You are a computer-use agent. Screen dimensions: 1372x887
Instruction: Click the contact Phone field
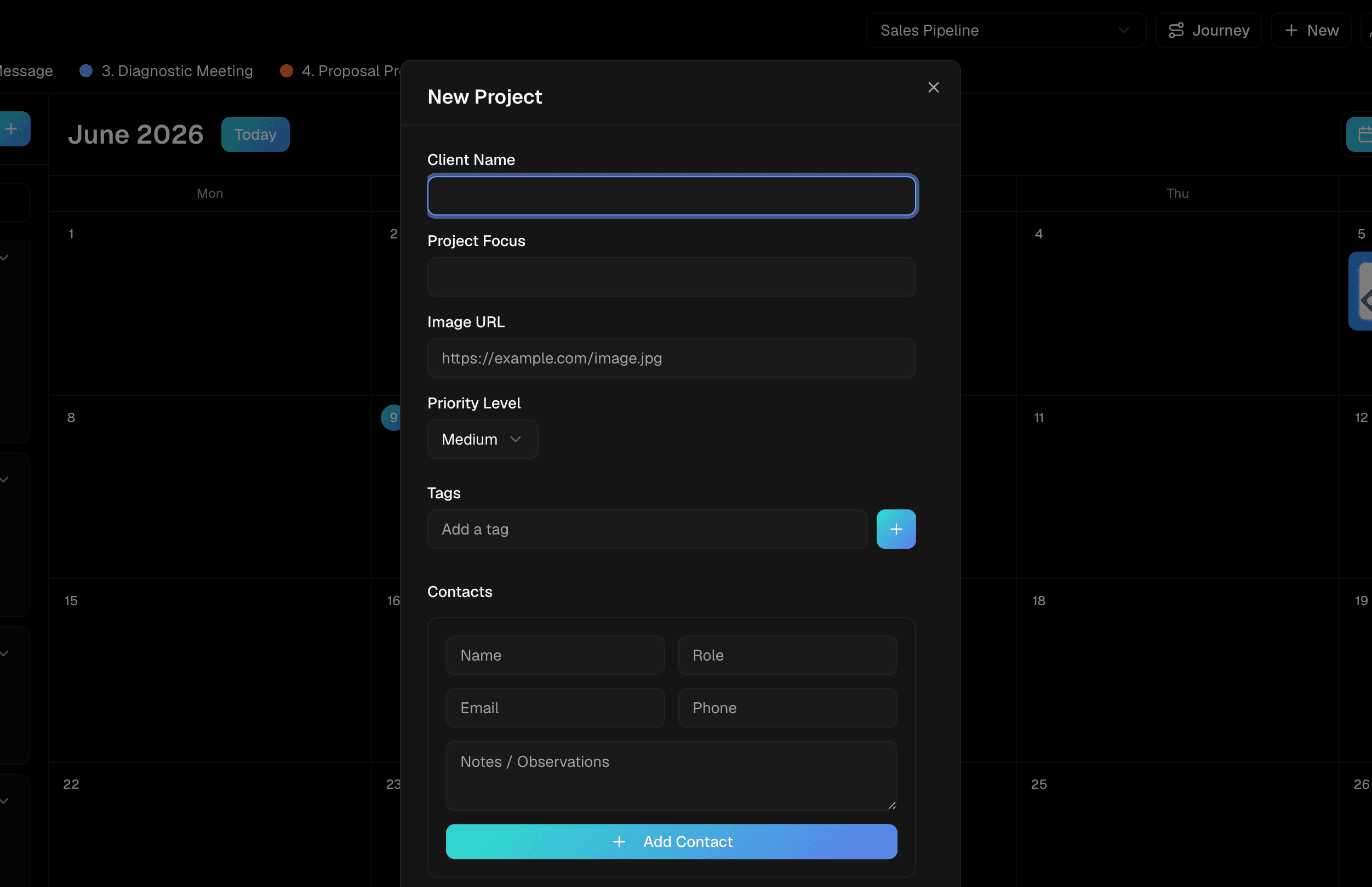click(787, 708)
